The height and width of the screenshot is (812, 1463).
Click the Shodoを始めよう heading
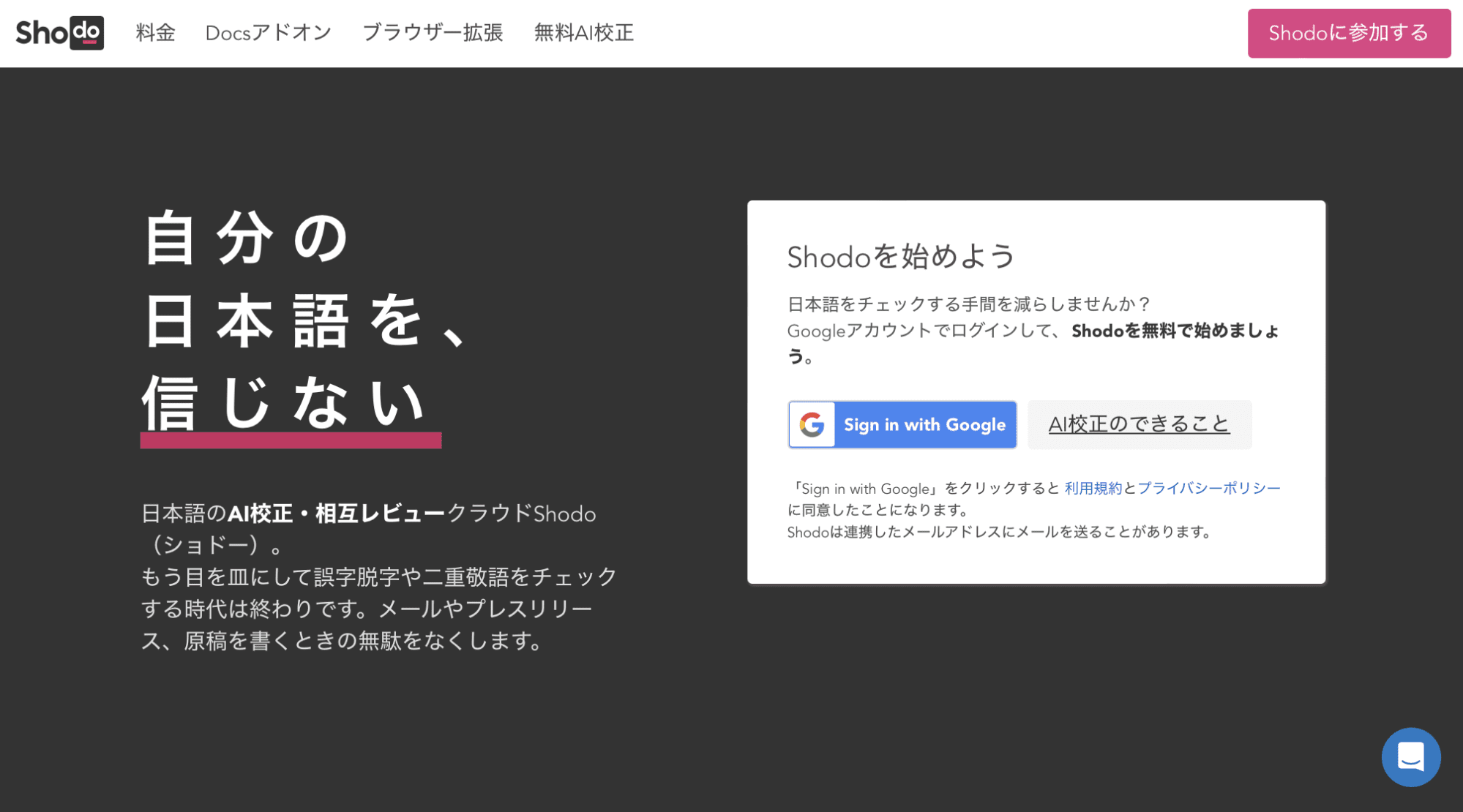901,257
